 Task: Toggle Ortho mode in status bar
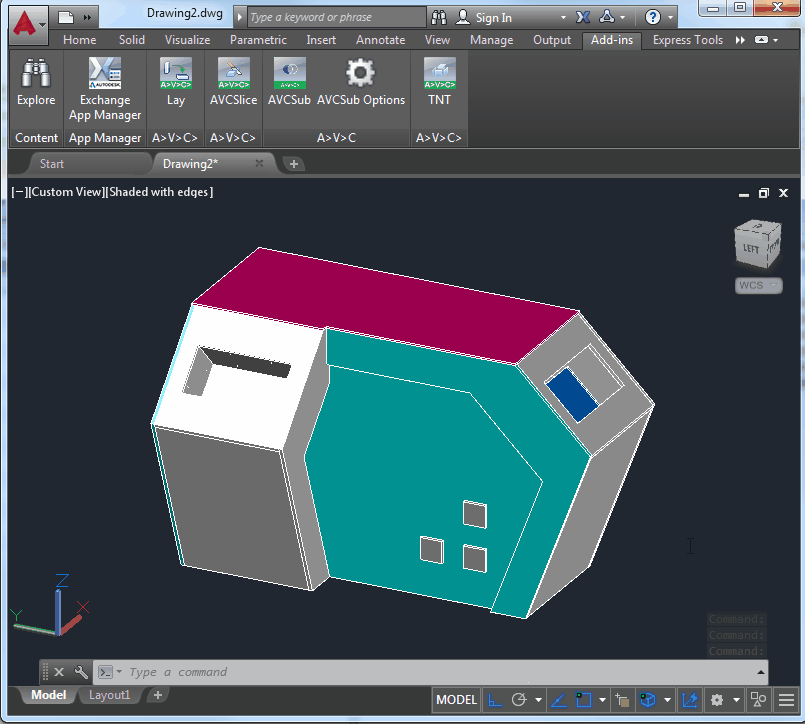coord(496,700)
